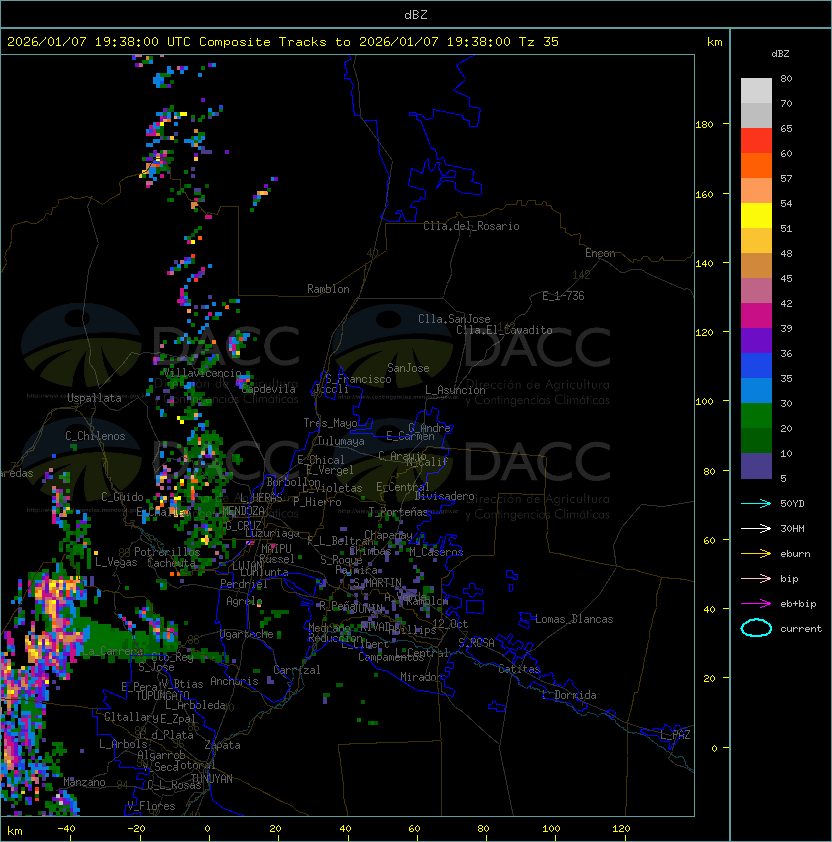Click the C_Chilenos map label
The height and width of the screenshot is (842, 832).
pos(95,436)
